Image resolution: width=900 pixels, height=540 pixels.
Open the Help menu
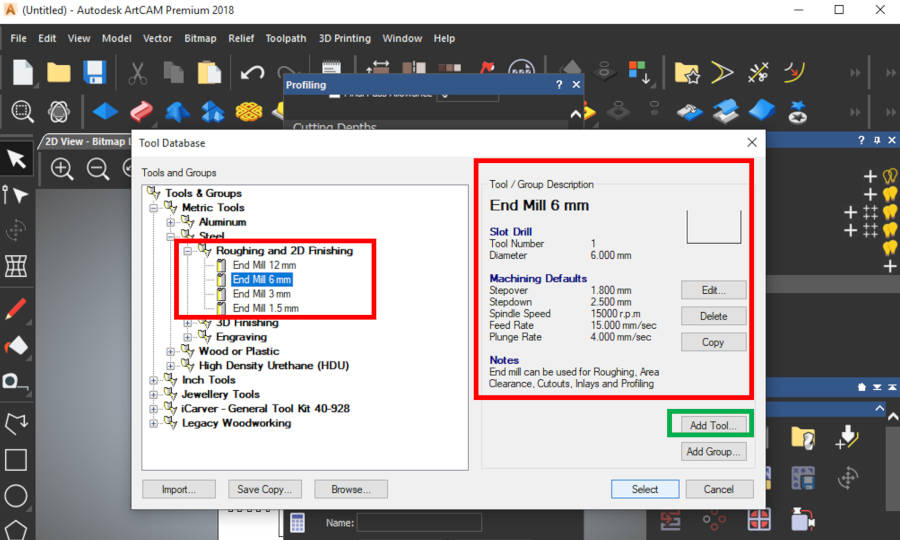[x=444, y=38]
